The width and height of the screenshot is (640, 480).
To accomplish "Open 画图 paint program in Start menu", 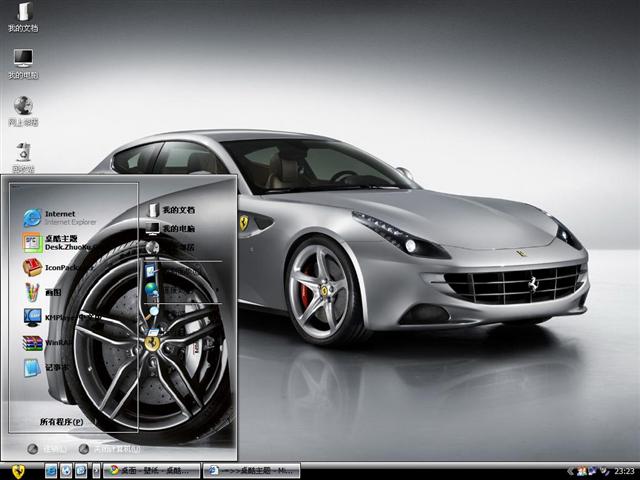I will [x=43, y=292].
